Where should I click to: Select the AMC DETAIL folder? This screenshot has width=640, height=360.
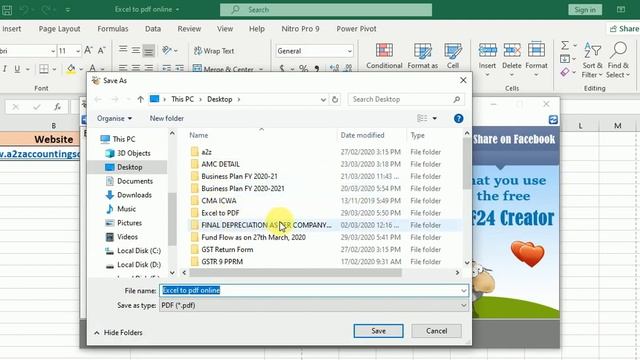coord(220,164)
